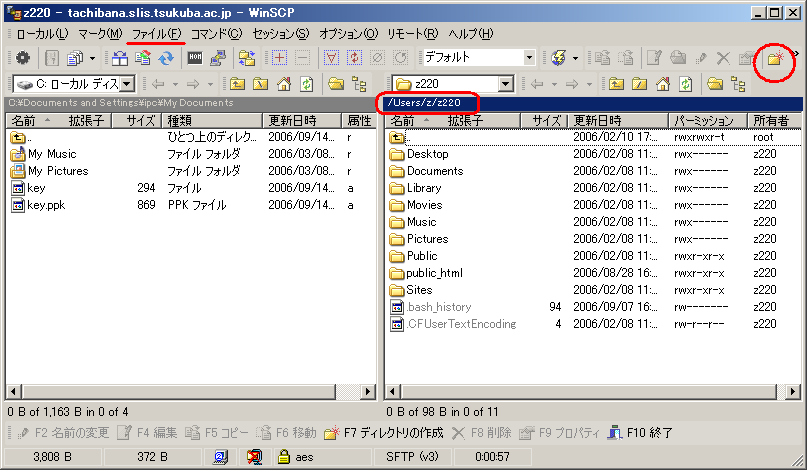Click F10 終了 button

point(640,433)
